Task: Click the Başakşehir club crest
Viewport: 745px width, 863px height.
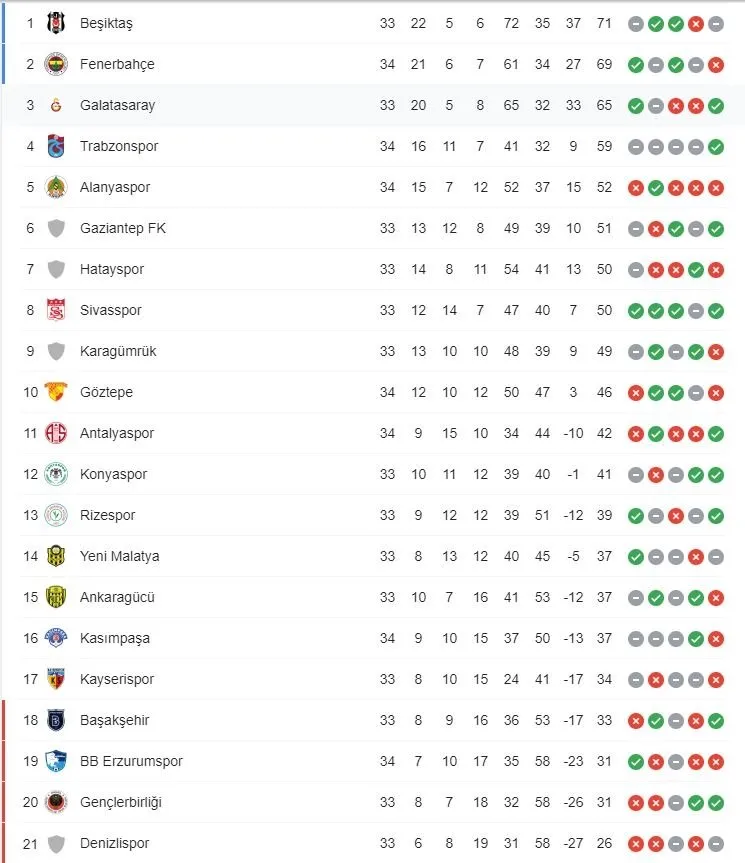Action: point(57,720)
